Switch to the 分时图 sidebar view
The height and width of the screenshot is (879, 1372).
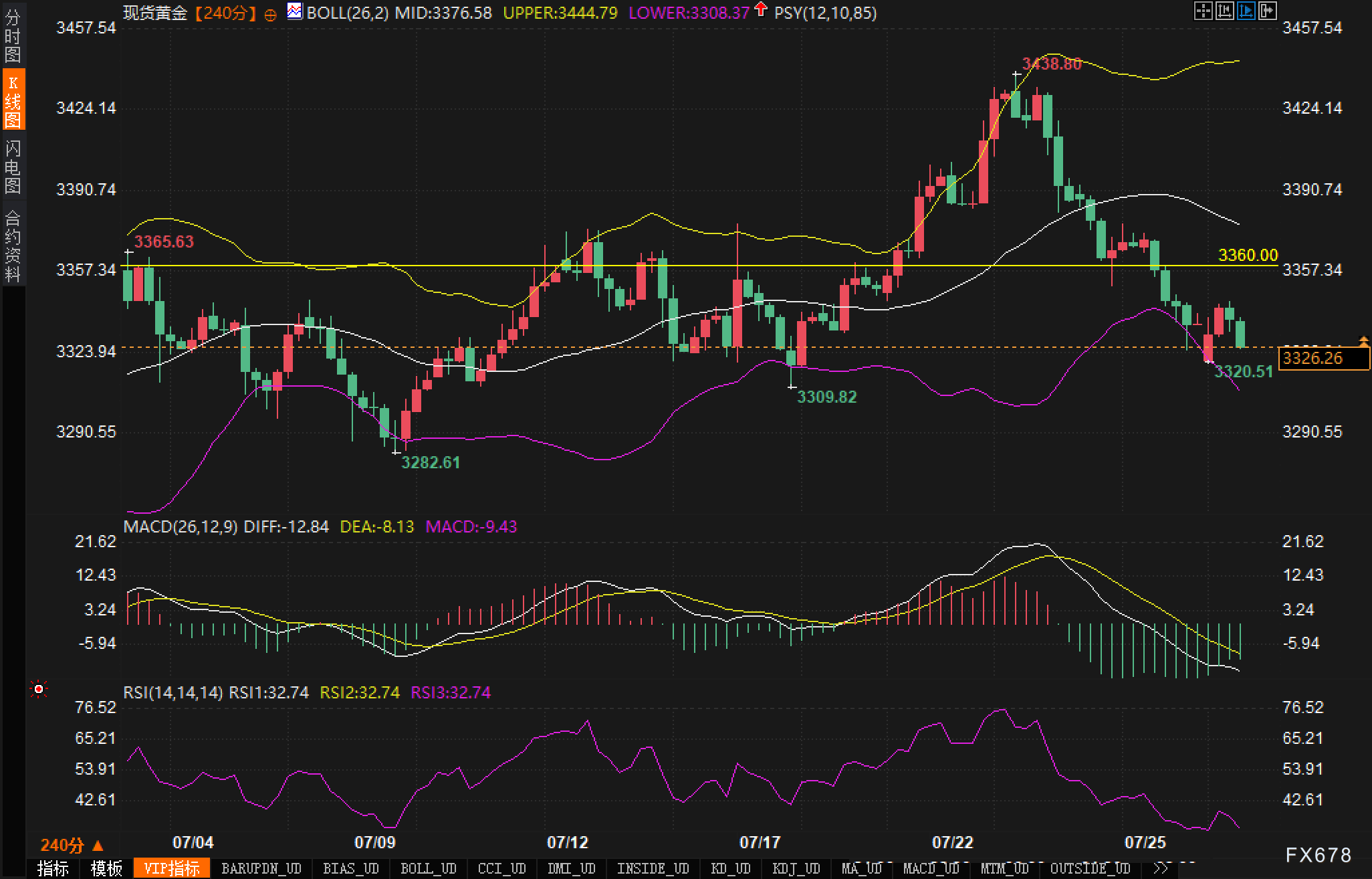tap(13, 35)
